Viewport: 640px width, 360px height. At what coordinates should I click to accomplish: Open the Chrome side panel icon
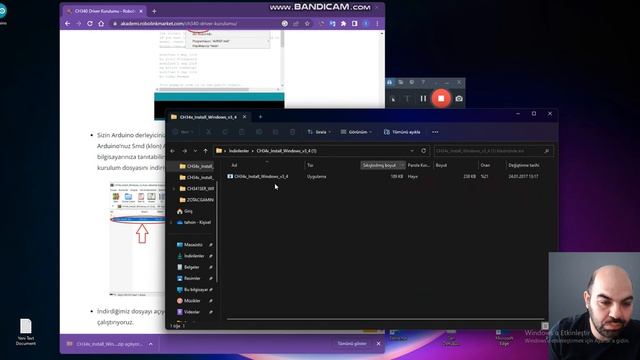point(355,24)
